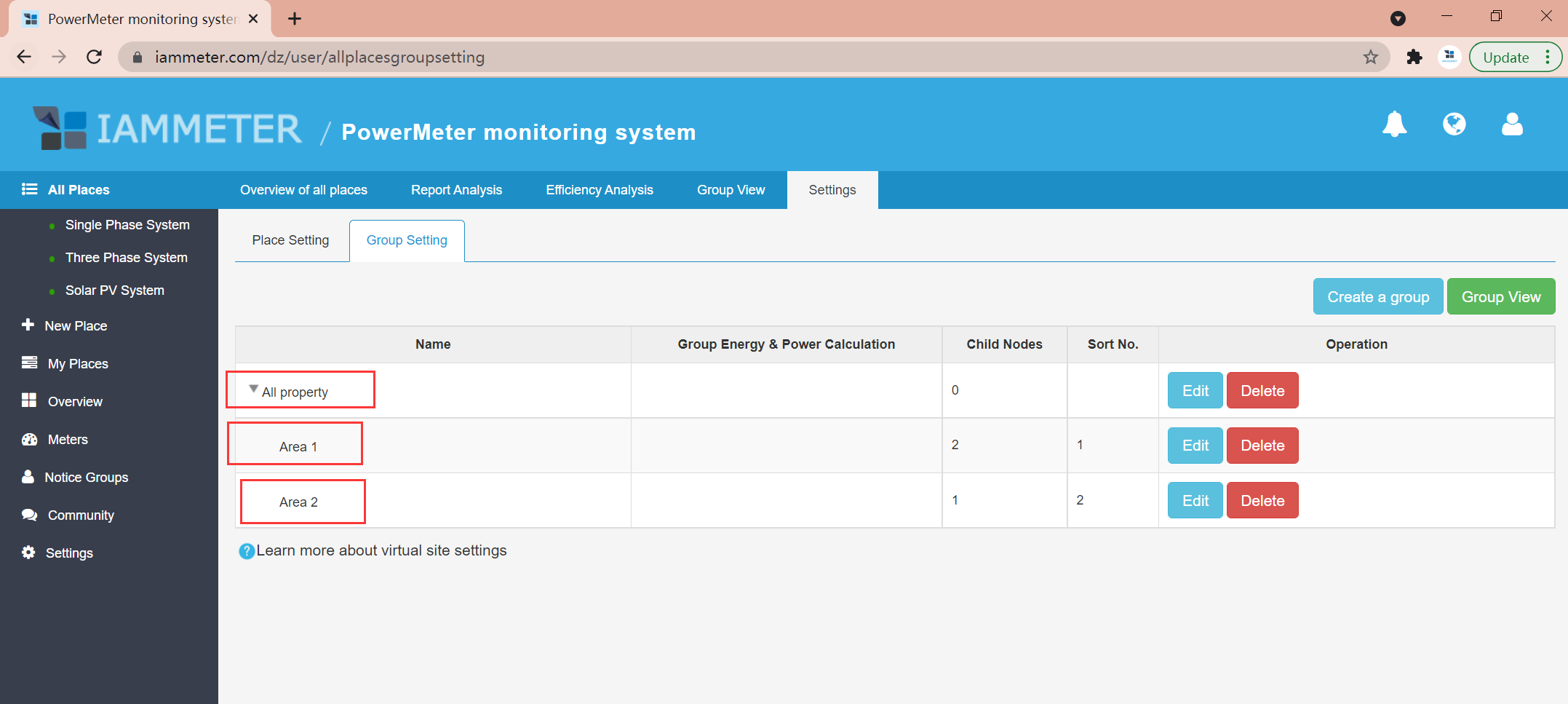Screen dimensions: 1568x704
Task: Click the IAMMETER logo
Action: click(x=167, y=129)
